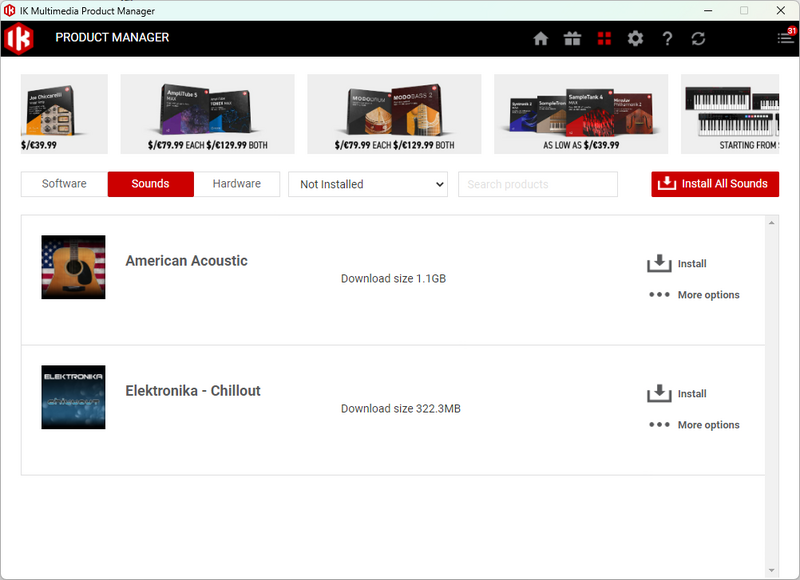Open the Not Installed filter dropdown
This screenshot has height=580, width=800.
368,184
